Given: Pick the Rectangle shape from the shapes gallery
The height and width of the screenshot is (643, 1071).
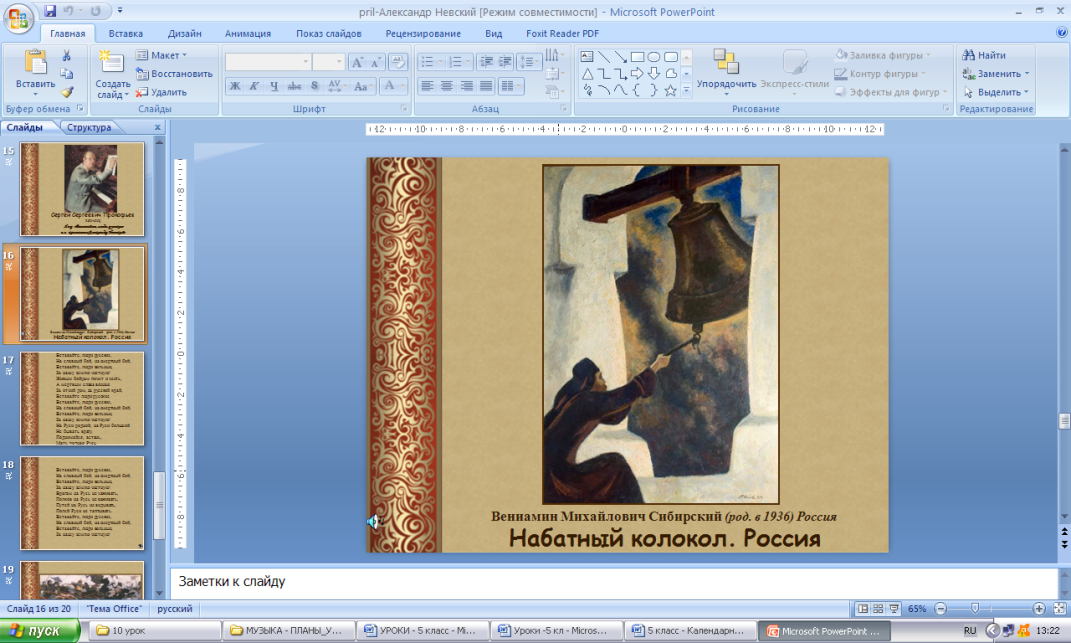Looking at the screenshot, I should (x=637, y=57).
